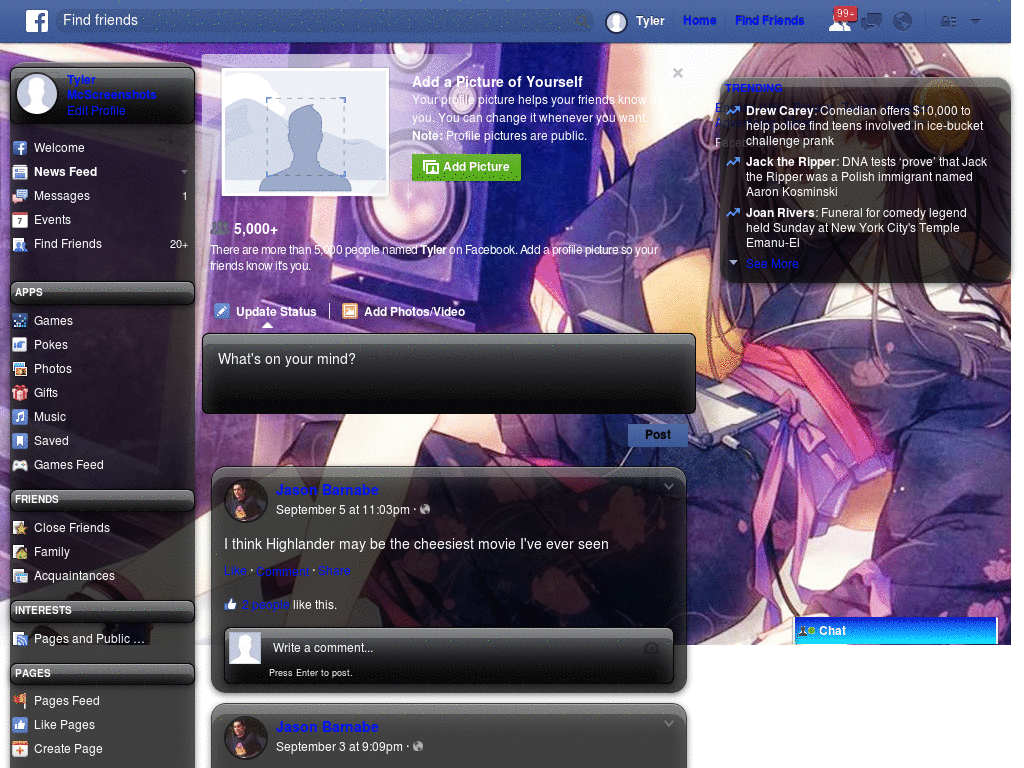This screenshot has height=768, width=1024.
Task: Expand See More trending topics
Action: (772, 264)
